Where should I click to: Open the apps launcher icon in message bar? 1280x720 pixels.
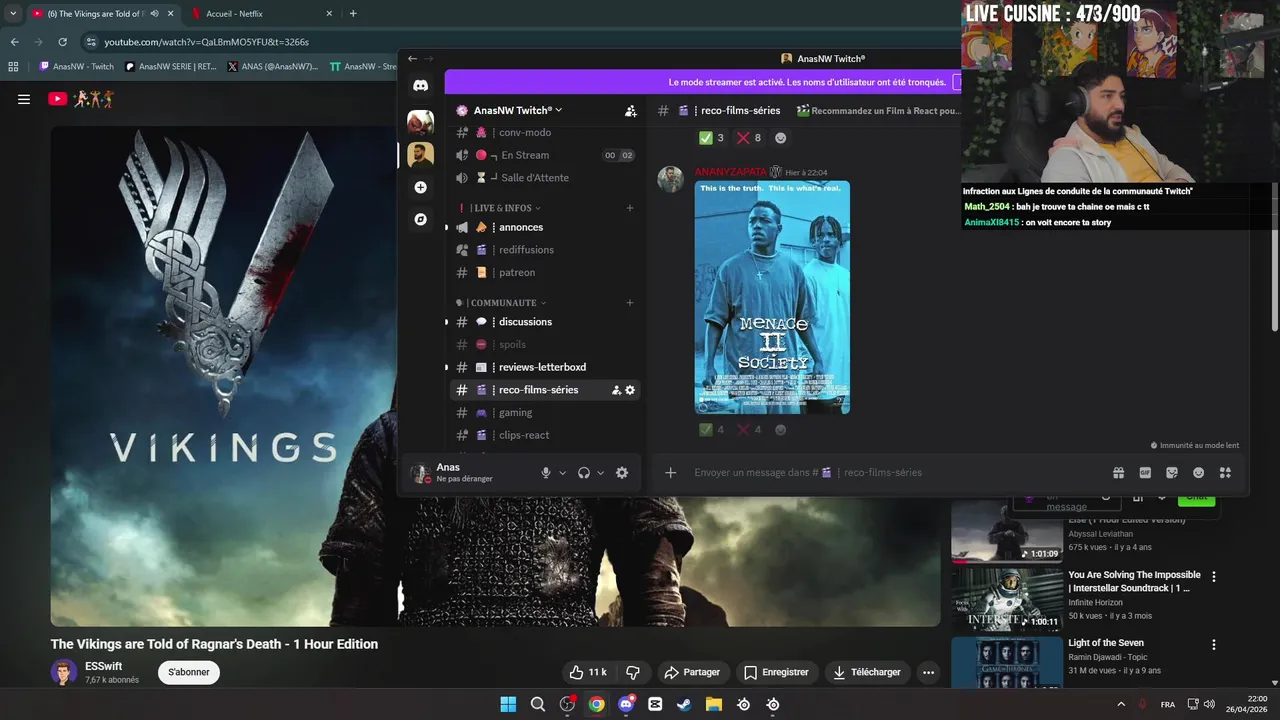(x=1225, y=473)
